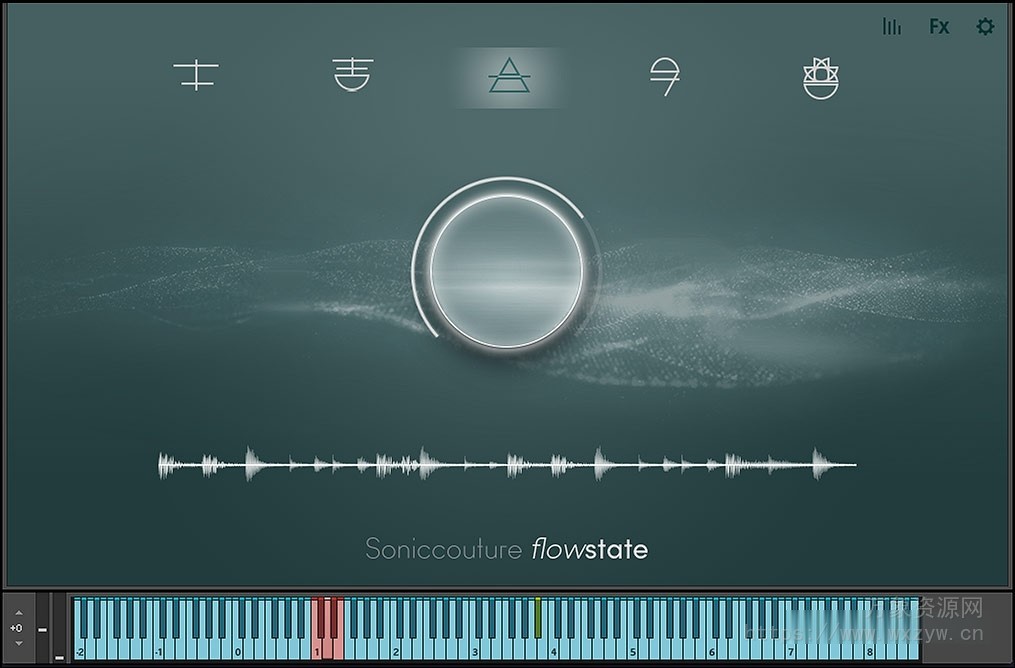Select the lotus crown element symbol

(820, 75)
